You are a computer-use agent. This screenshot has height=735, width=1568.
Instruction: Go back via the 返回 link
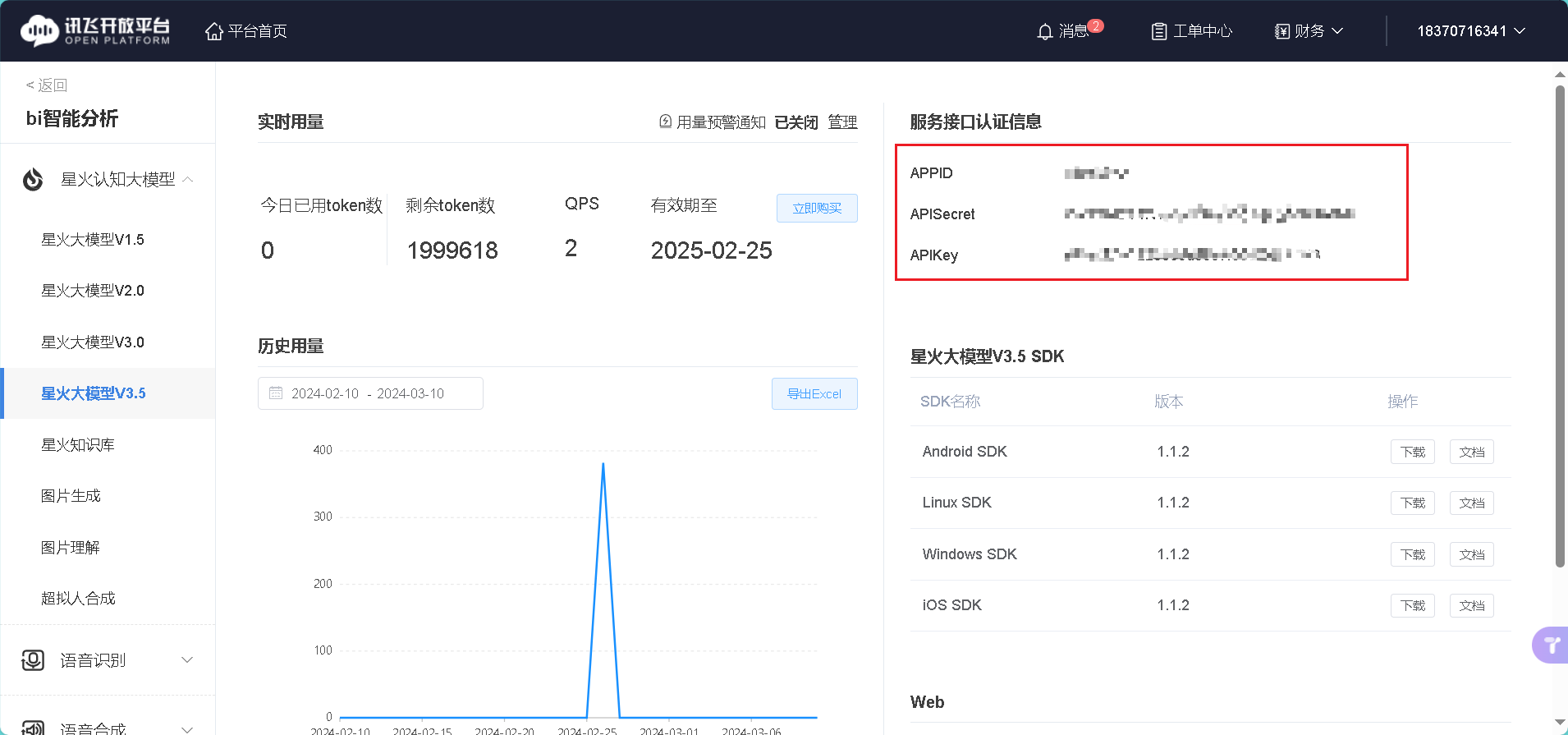47,85
